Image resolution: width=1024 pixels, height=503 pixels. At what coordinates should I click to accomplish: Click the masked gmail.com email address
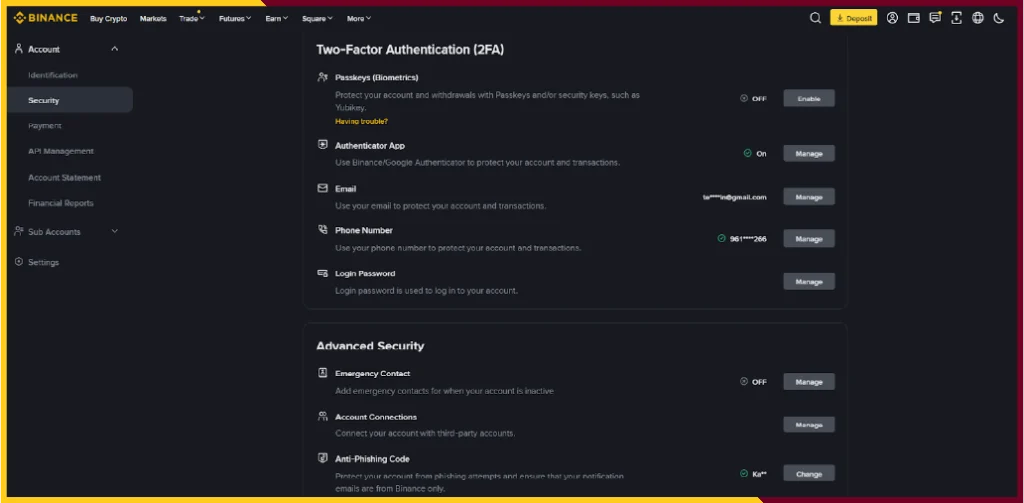[735, 197]
